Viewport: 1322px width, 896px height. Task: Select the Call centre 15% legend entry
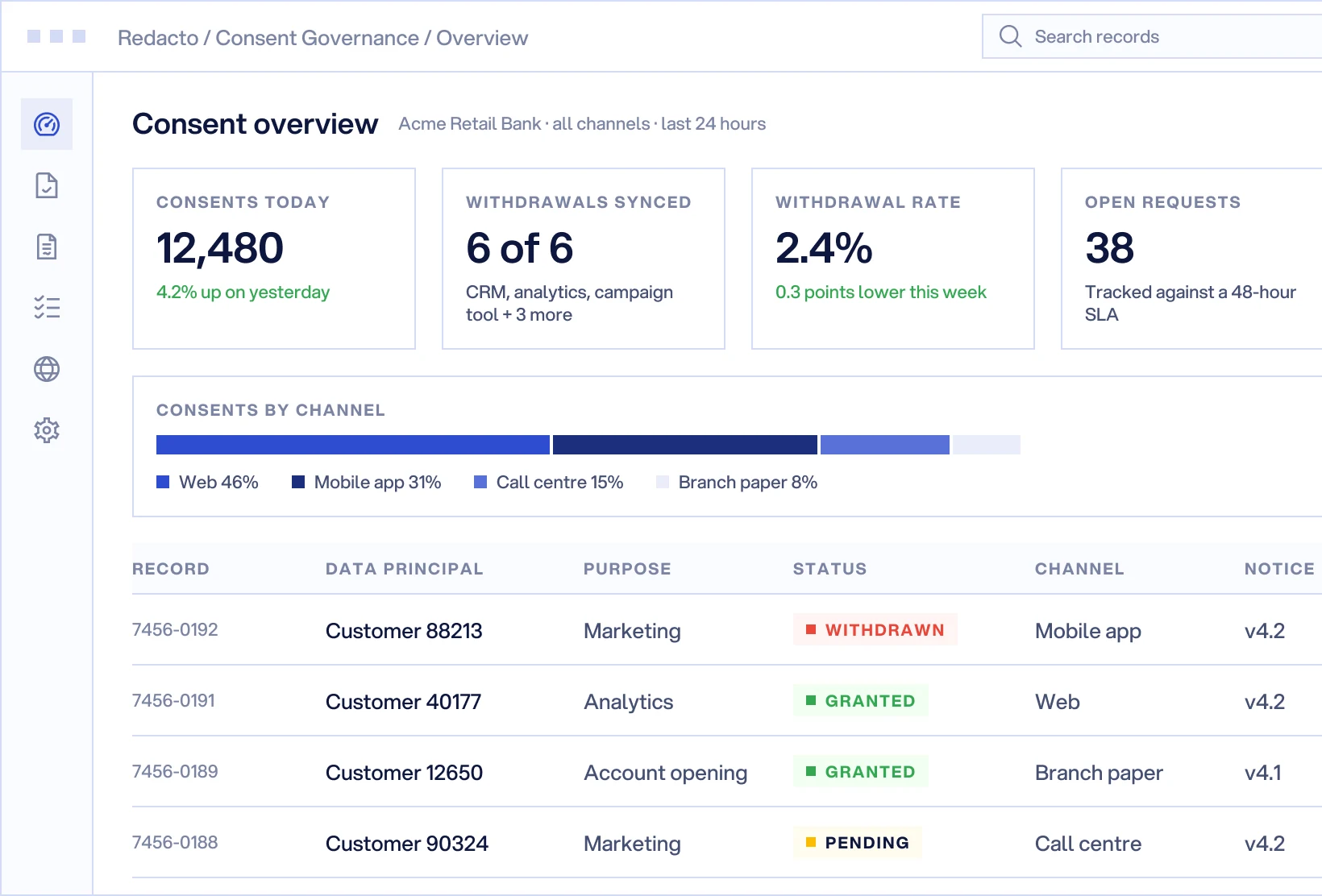[x=549, y=482]
